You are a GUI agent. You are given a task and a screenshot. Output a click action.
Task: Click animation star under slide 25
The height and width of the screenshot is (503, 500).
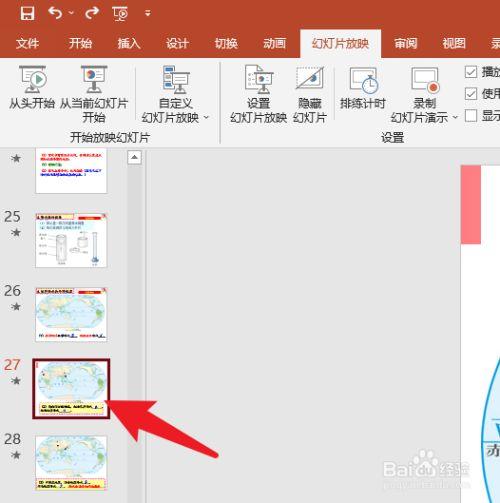click(x=16, y=232)
